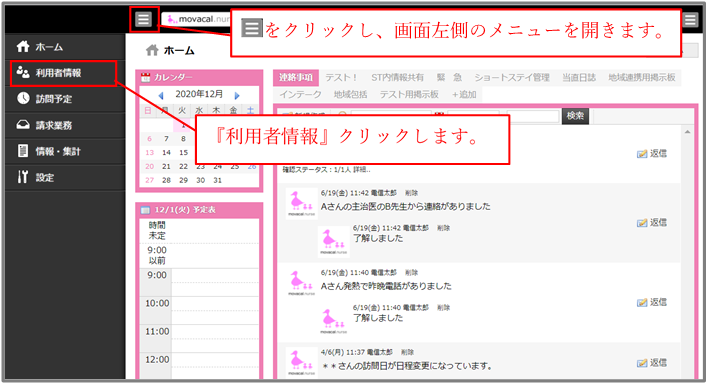The height and width of the screenshot is (384, 706).
Task: Open the left hamburger menu icon
Action: 144,19
